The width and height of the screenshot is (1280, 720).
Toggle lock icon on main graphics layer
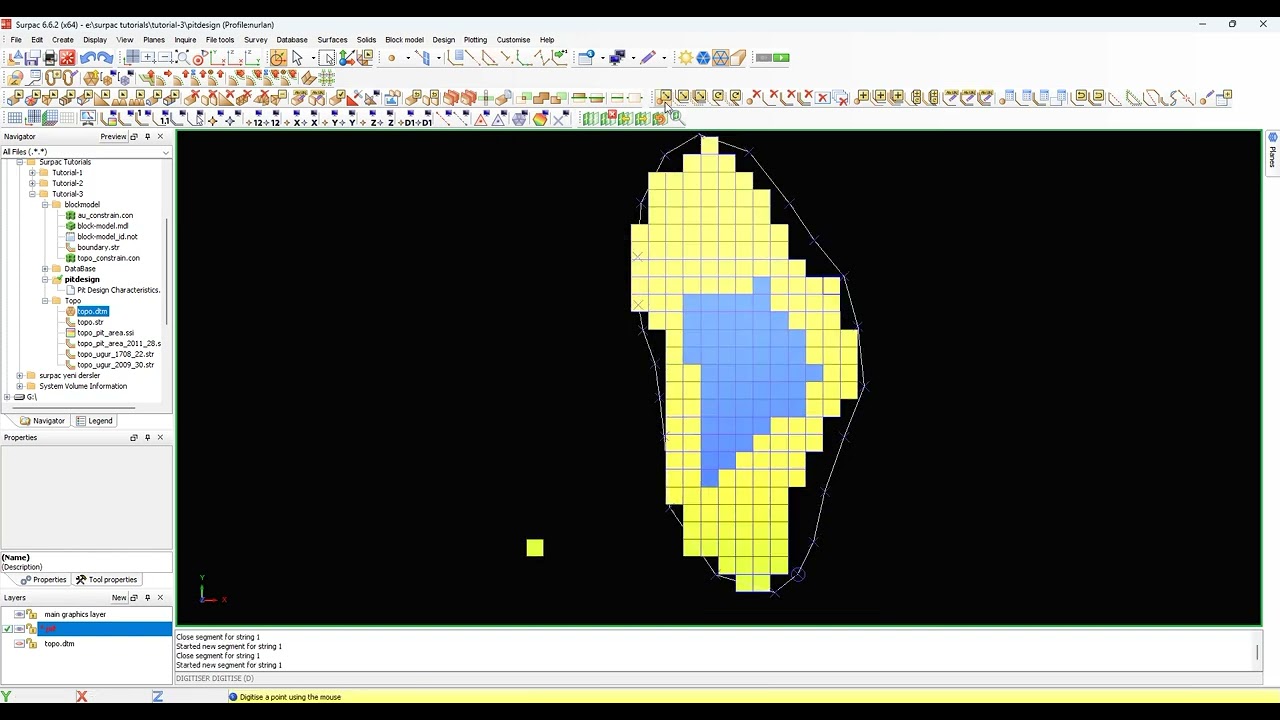click(31, 614)
